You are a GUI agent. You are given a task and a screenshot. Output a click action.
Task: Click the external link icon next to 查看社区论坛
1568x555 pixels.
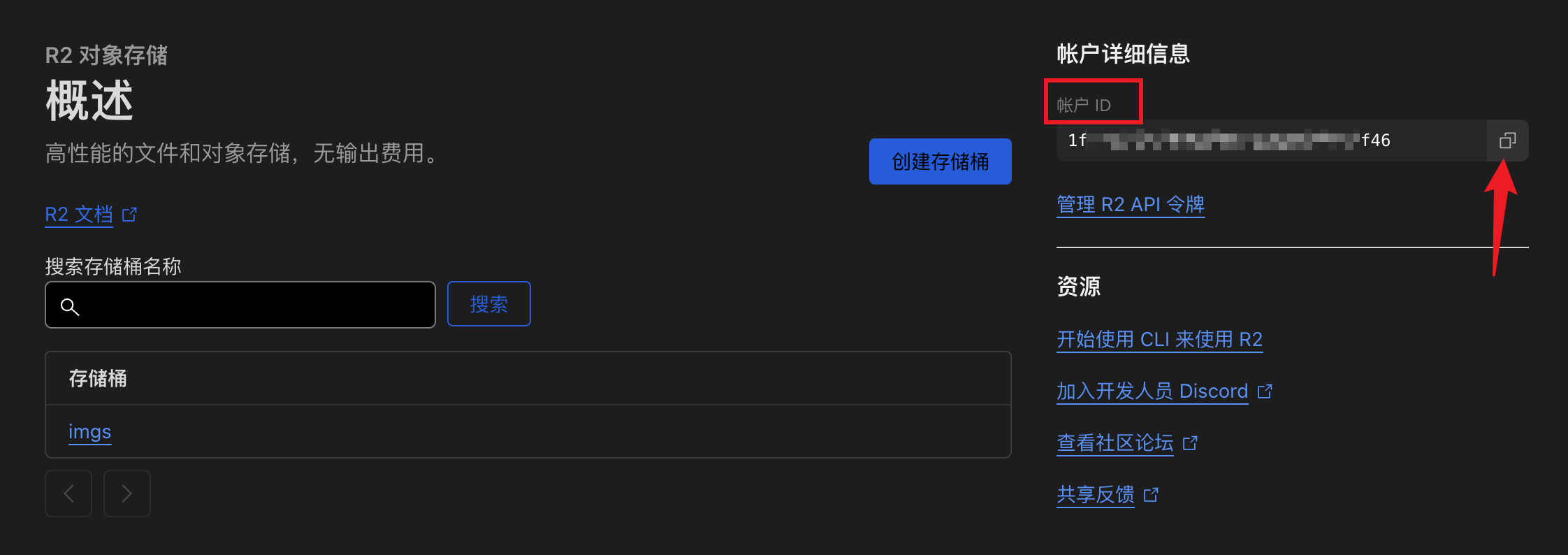tap(1191, 442)
